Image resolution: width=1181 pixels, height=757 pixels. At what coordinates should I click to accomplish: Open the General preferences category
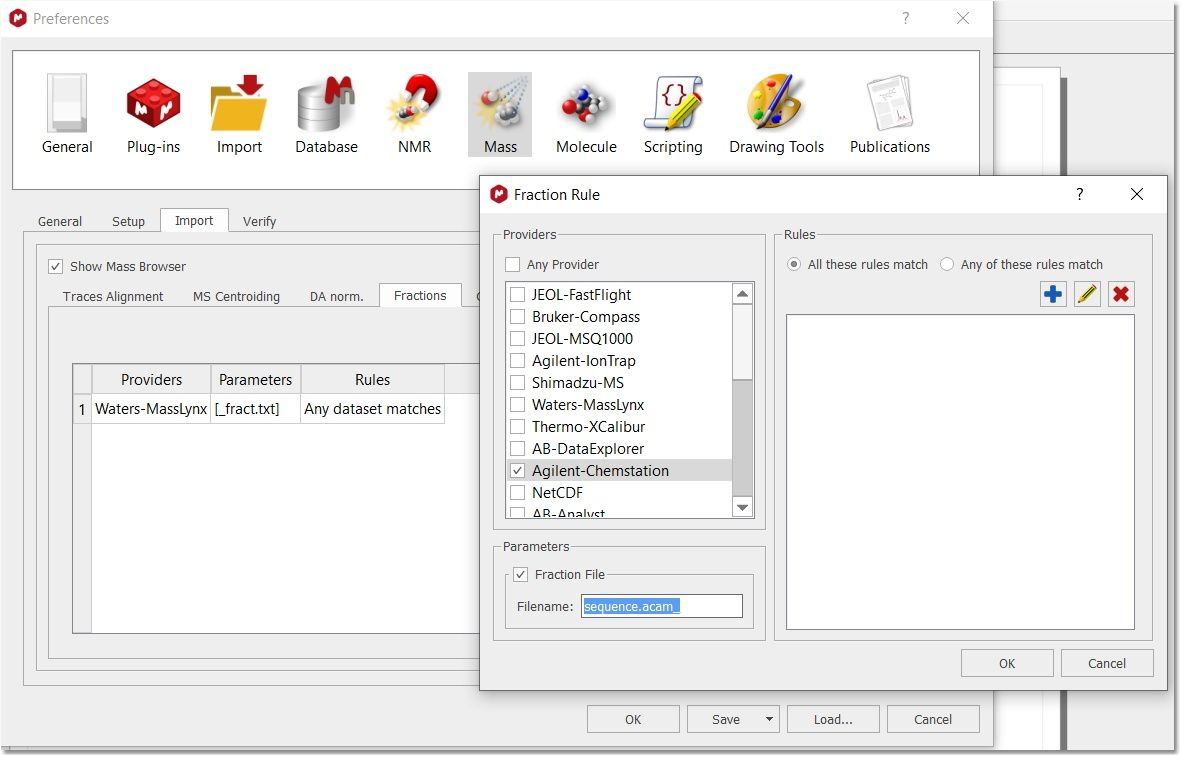(x=67, y=114)
